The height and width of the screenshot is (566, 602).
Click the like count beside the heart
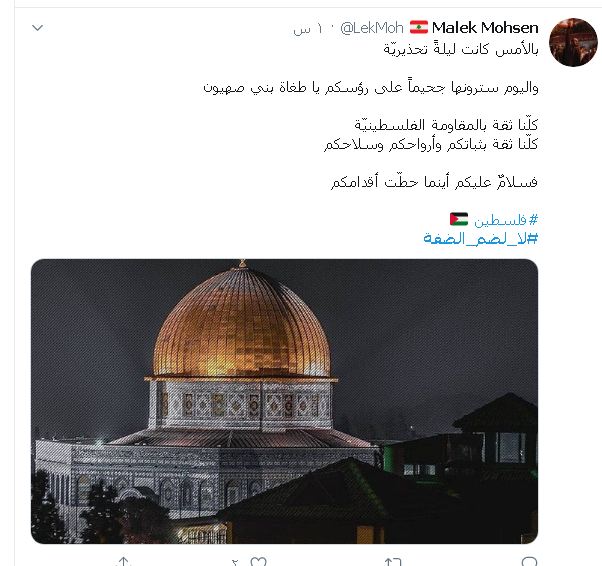pos(235,563)
